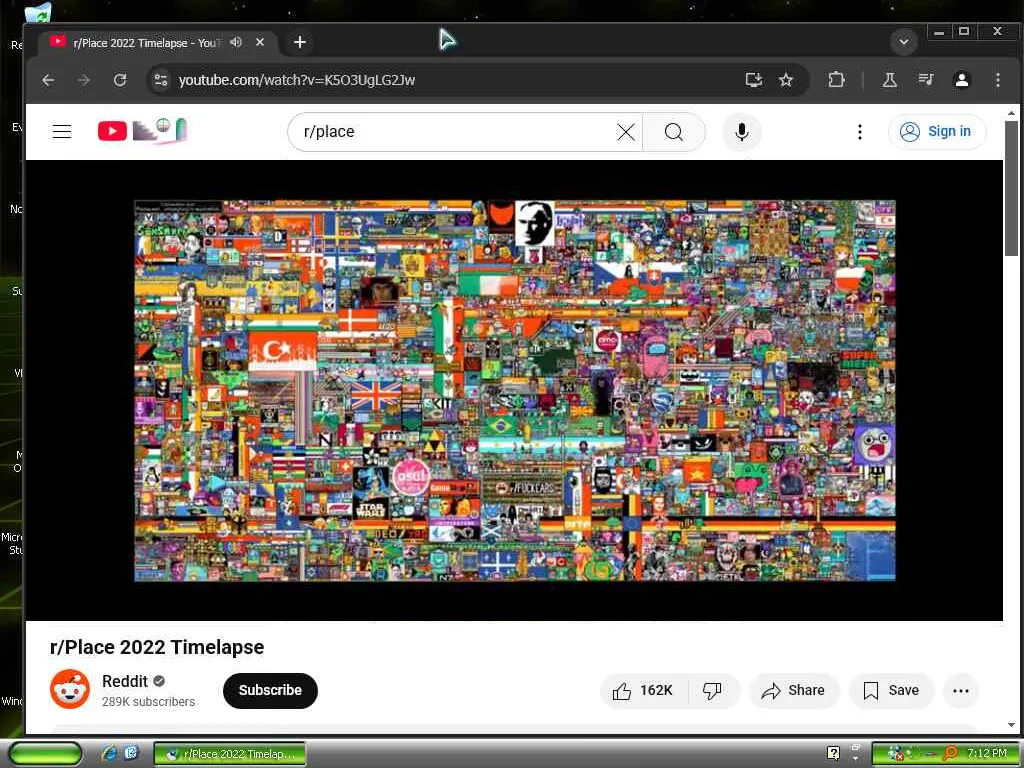Screen dimensions: 1024x768
Task: Open Chrome Labs flask icon
Action: click(x=889, y=80)
